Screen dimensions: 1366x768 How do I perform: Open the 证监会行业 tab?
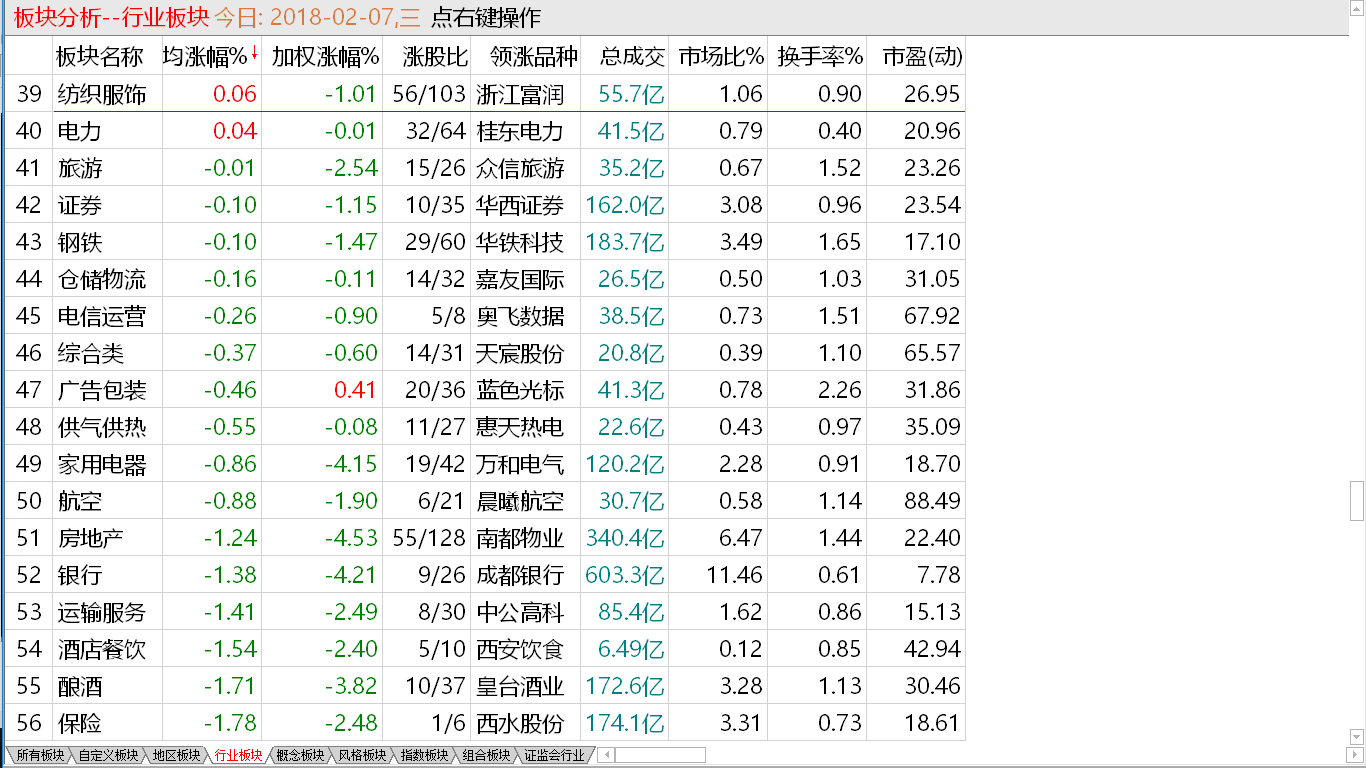(554, 755)
